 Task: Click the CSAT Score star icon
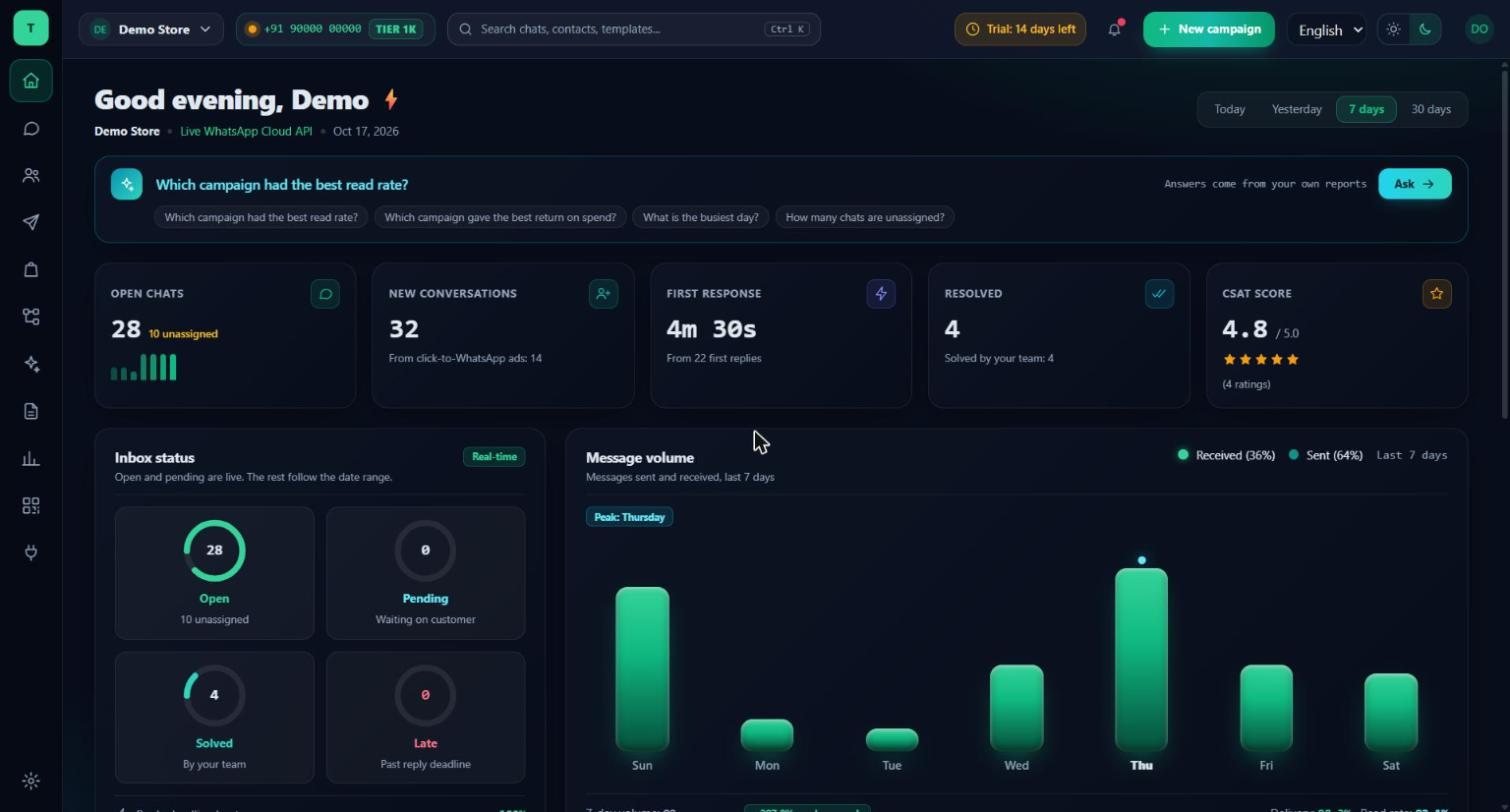coord(1437,294)
